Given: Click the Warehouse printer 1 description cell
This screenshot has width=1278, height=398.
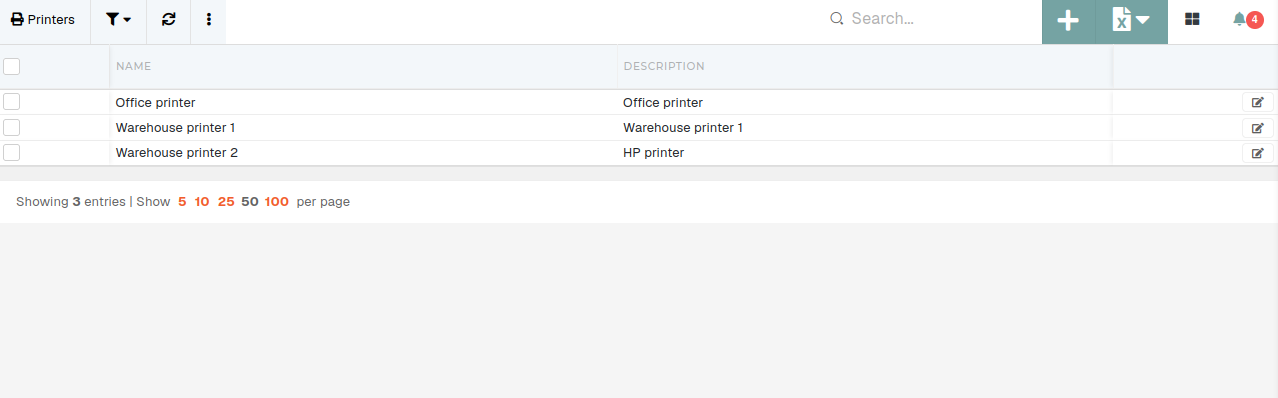Looking at the screenshot, I should (865, 128).
